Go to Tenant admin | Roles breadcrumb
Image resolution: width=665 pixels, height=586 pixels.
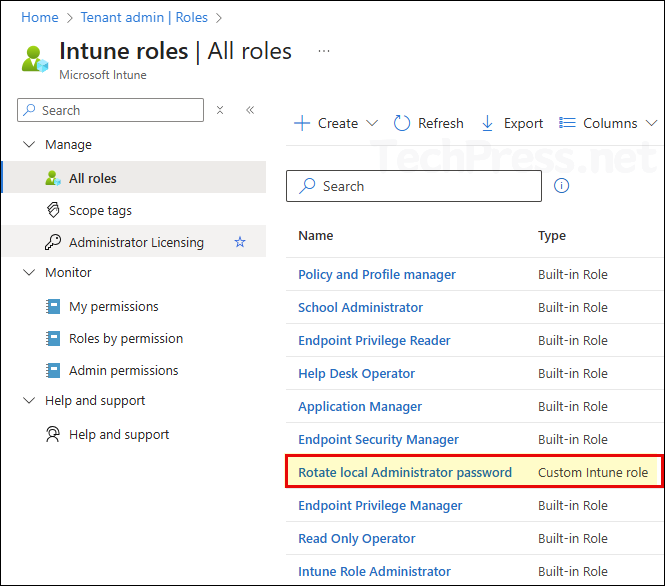pos(144,17)
